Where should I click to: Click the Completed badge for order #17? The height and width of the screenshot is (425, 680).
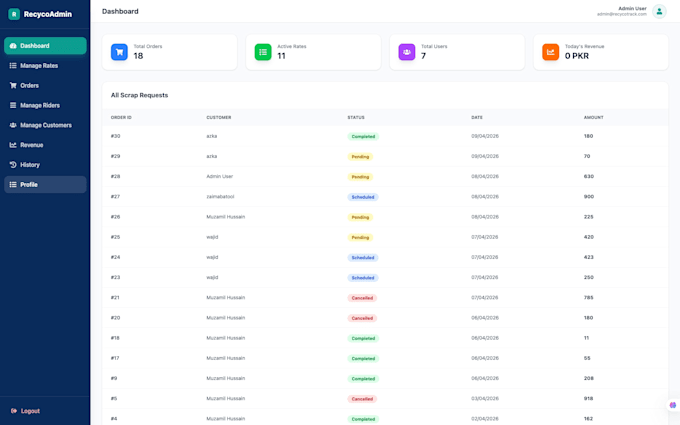pyautogui.click(x=363, y=358)
